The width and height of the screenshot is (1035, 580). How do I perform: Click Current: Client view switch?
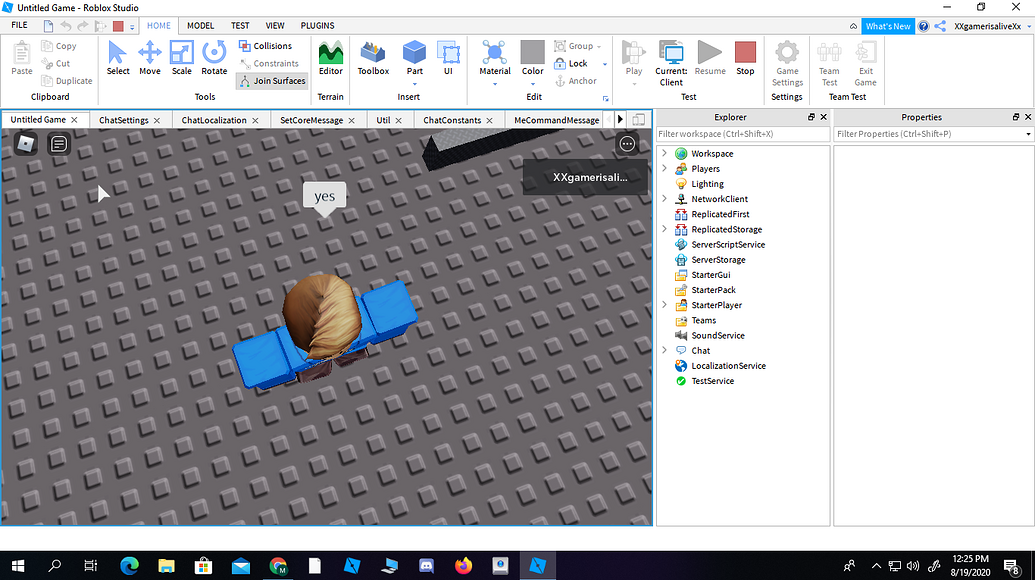click(671, 63)
